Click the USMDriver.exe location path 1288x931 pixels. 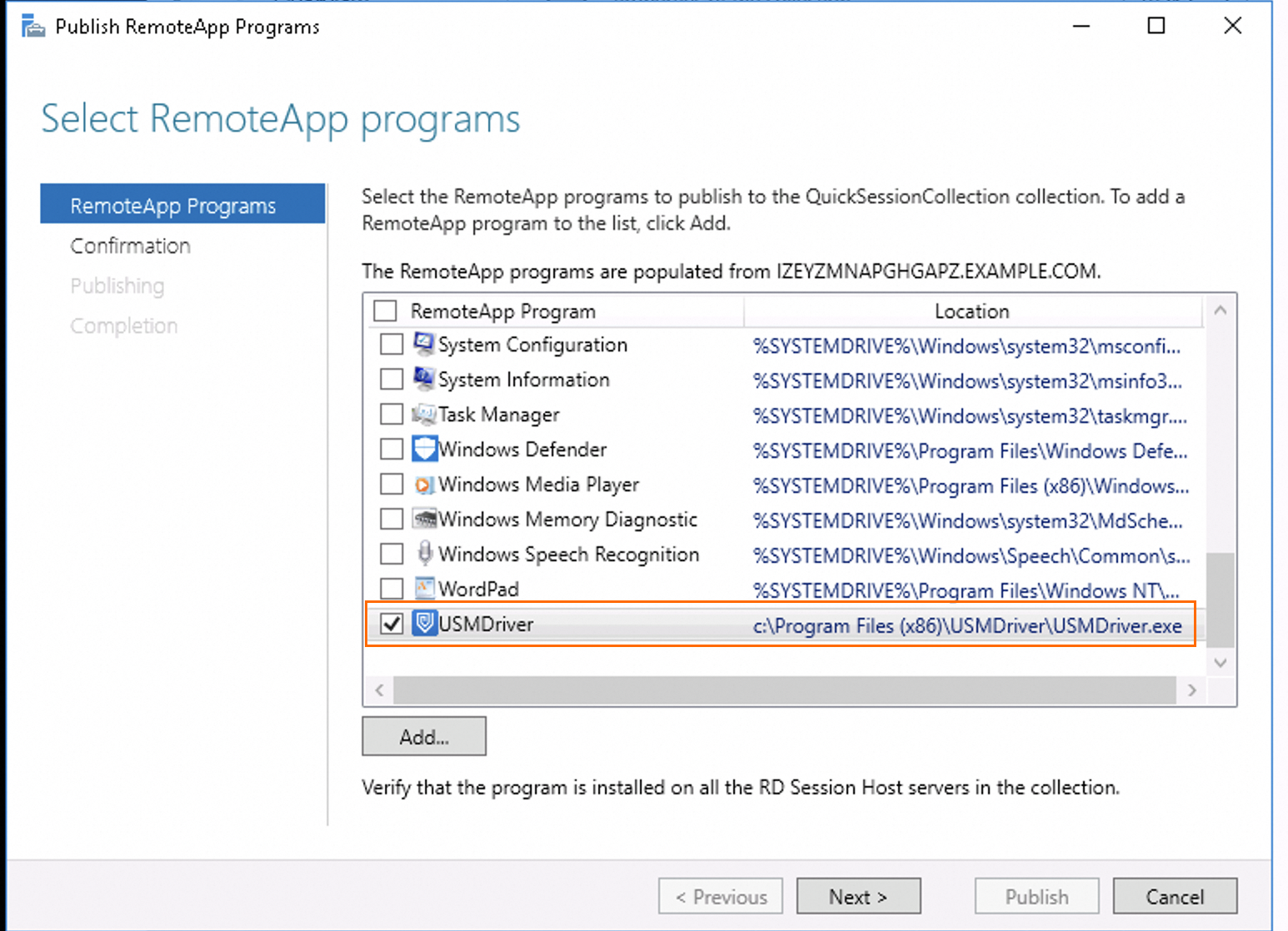tap(967, 625)
